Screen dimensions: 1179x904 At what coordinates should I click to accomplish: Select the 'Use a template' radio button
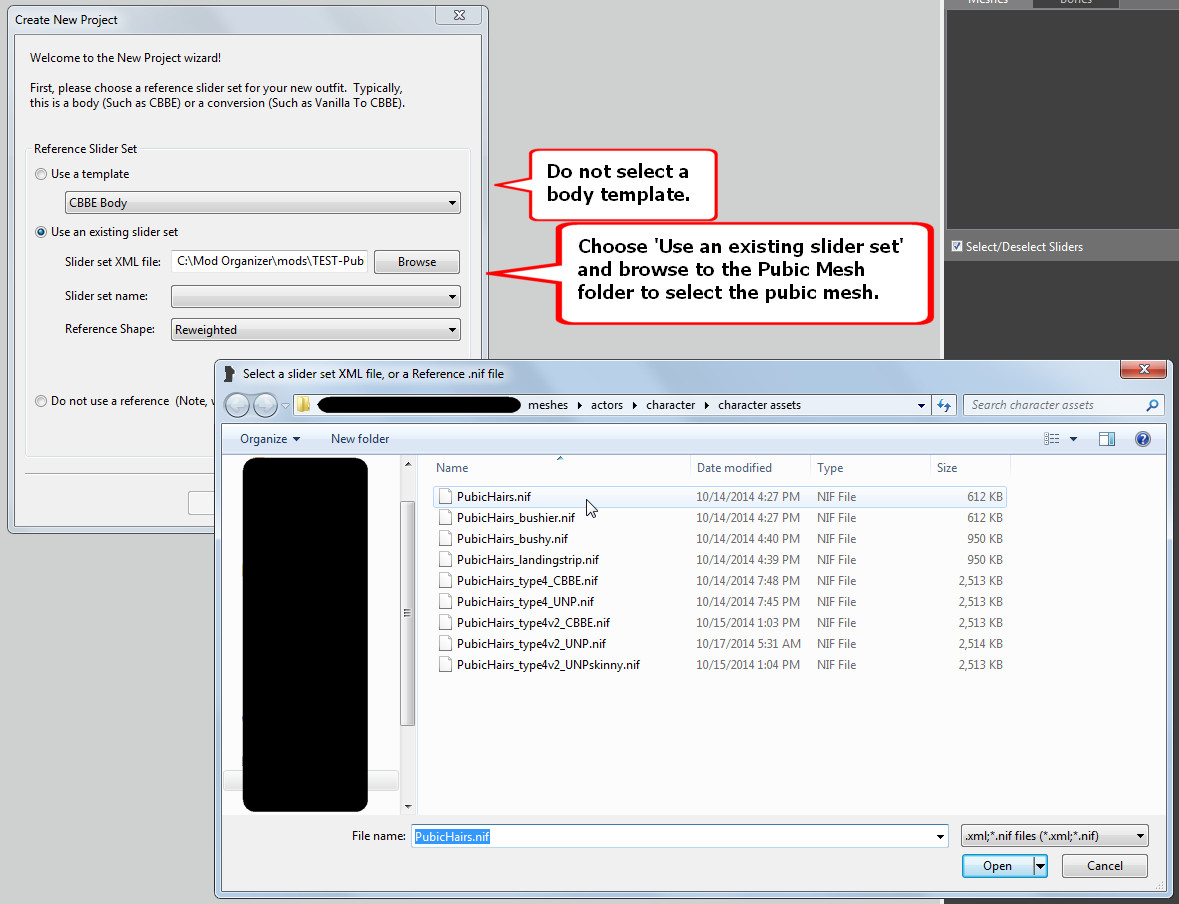[x=41, y=174]
